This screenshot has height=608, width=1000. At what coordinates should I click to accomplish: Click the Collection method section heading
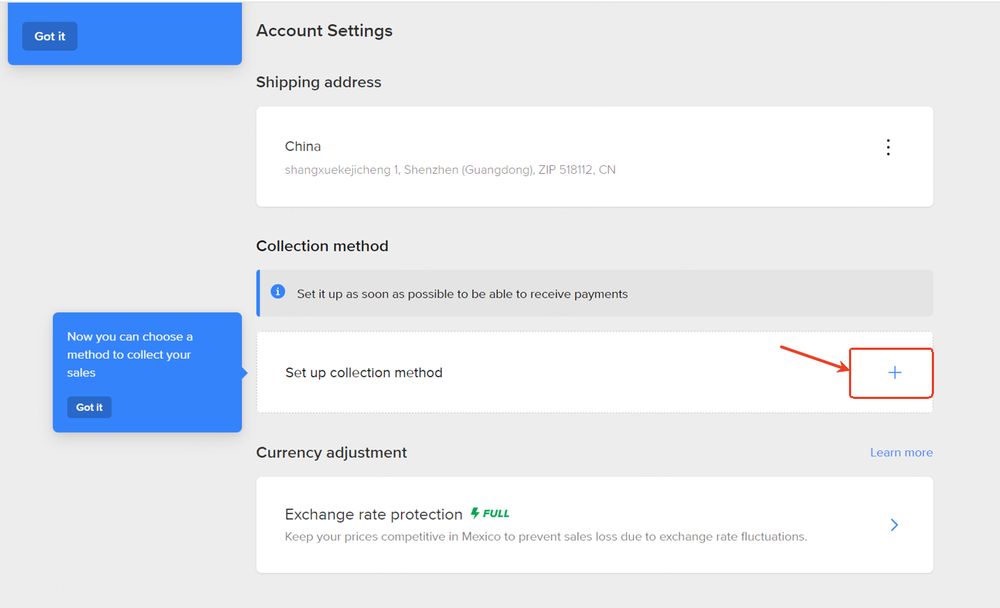pos(322,246)
